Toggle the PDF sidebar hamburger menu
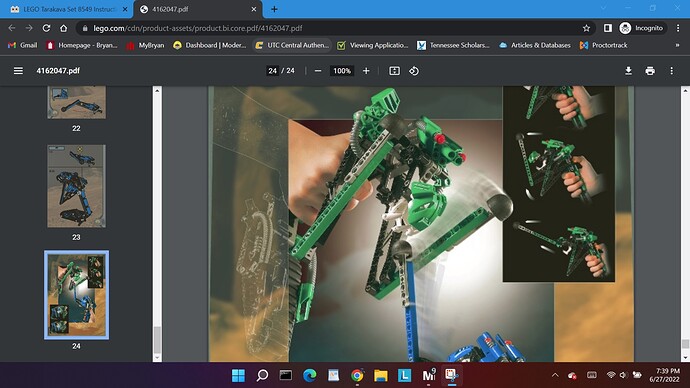This screenshot has height=388, width=690. [18, 71]
